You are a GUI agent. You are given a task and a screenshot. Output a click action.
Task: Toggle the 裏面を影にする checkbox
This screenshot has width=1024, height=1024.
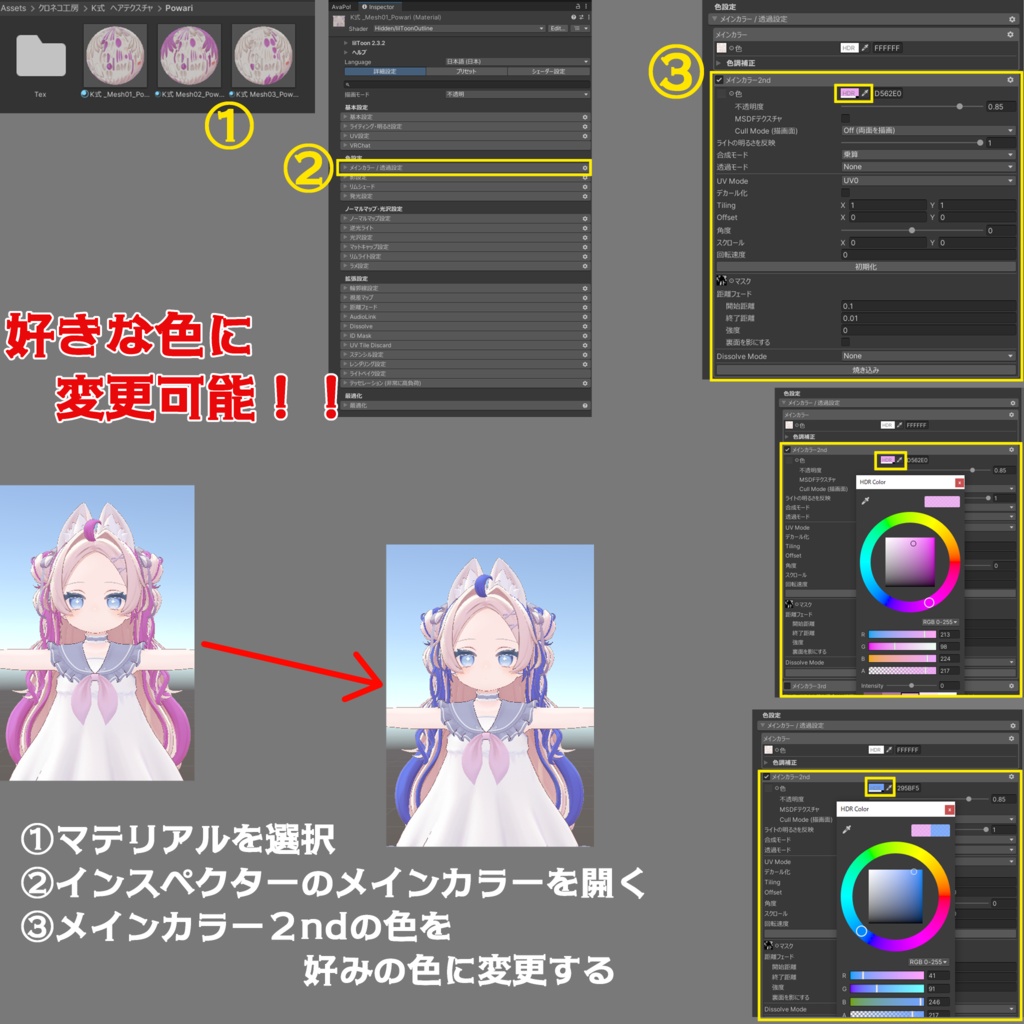point(846,342)
